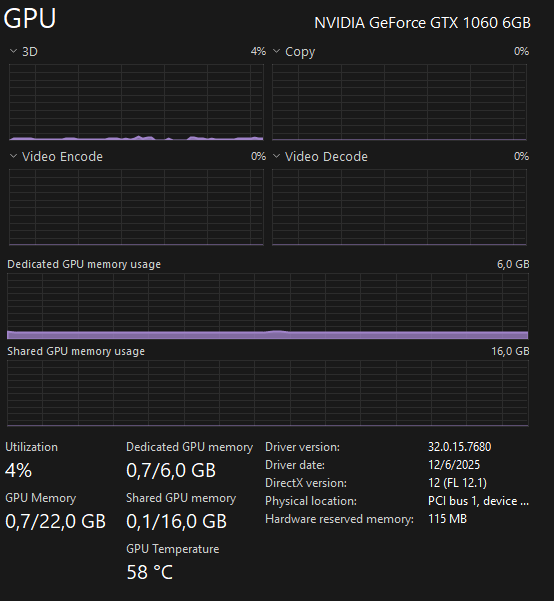Select the Utilization 4% value
Image resolution: width=554 pixels, height=601 pixels.
pyautogui.click(x=18, y=470)
